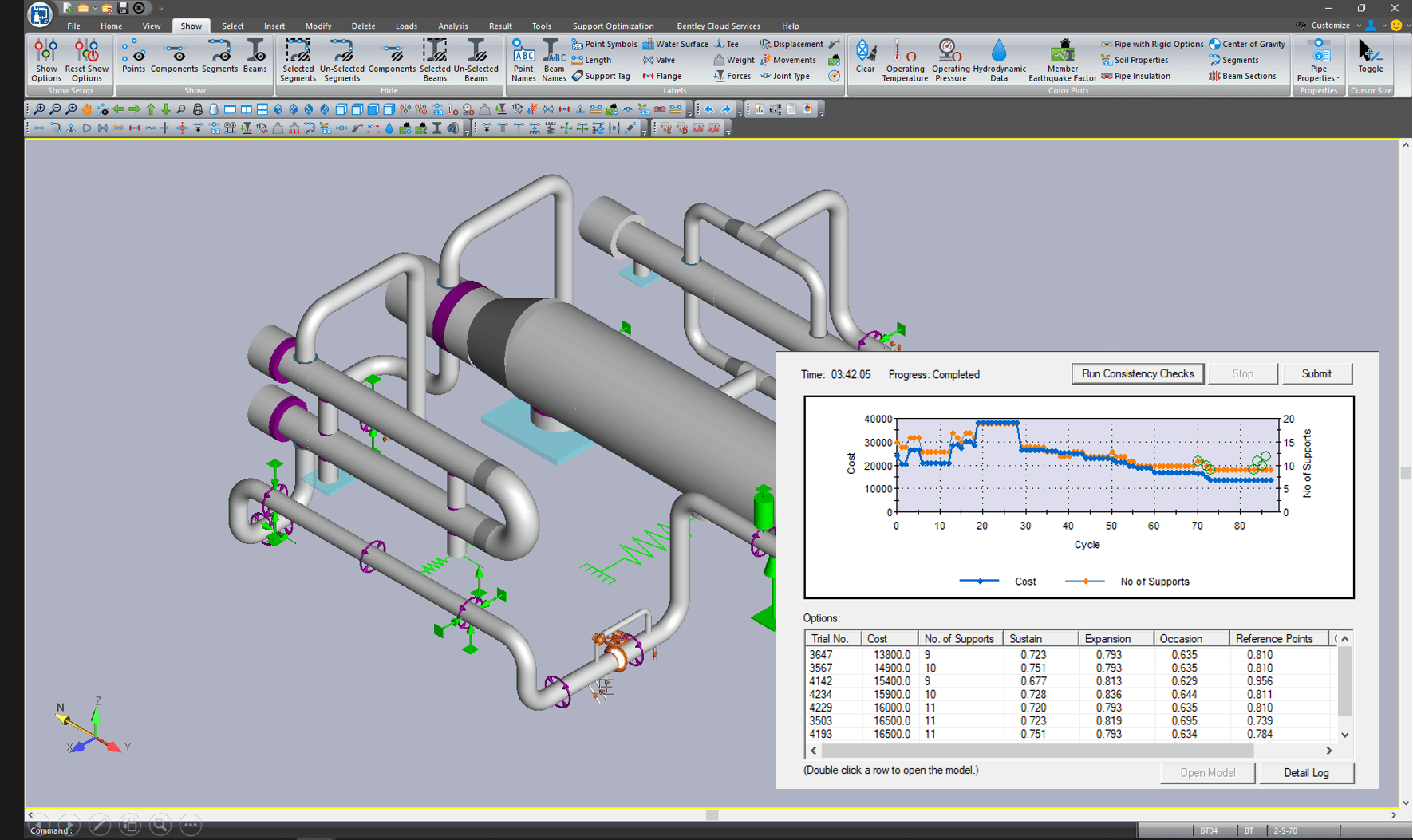Show the Operating Temperature color plot
The image size is (1413, 840).
click(905, 60)
